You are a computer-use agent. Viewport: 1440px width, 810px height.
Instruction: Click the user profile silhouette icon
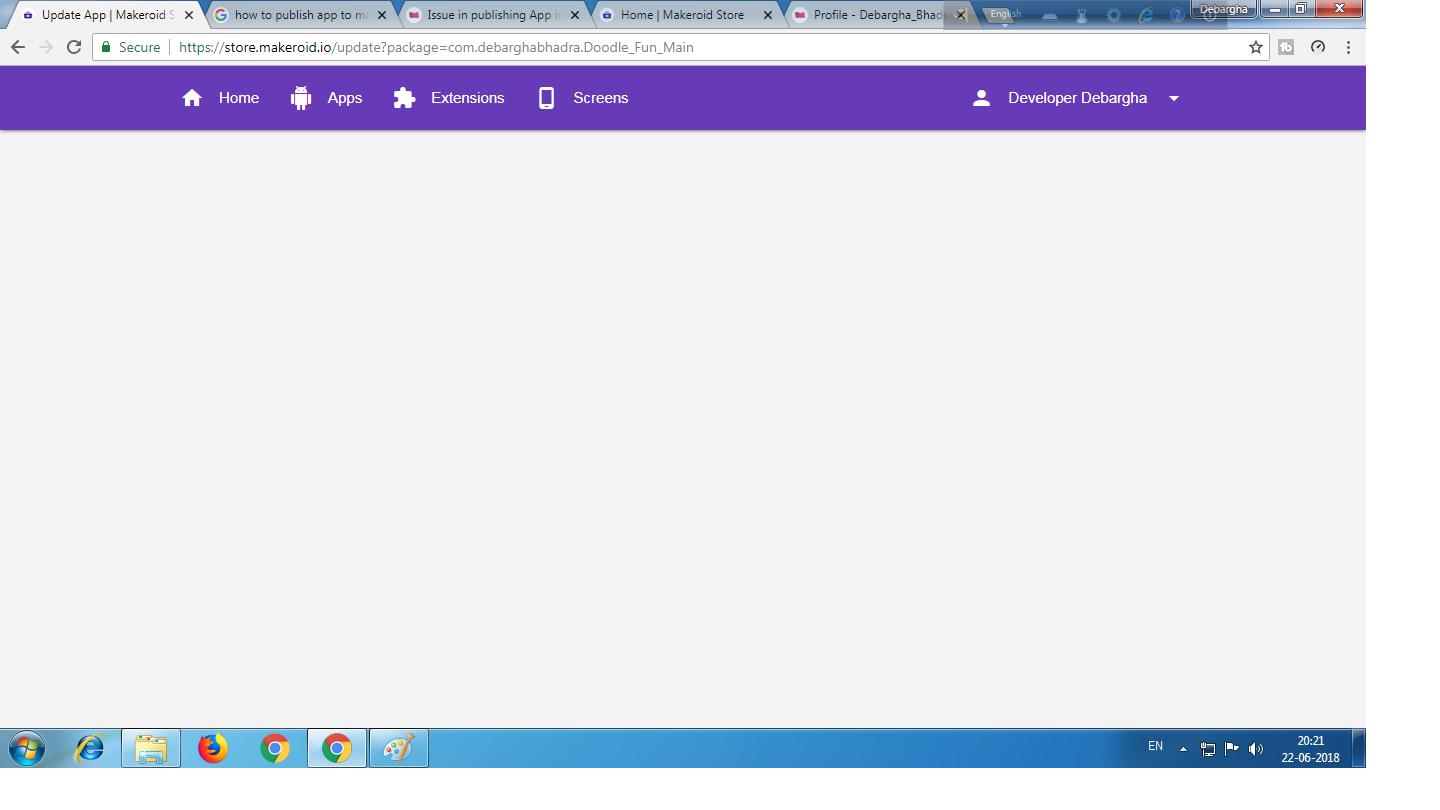[981, 98]
